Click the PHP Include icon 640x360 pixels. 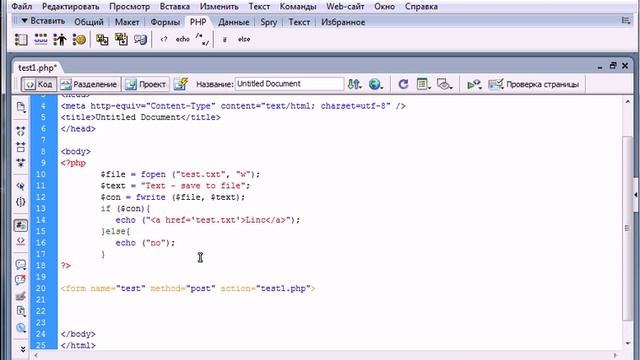102,40
